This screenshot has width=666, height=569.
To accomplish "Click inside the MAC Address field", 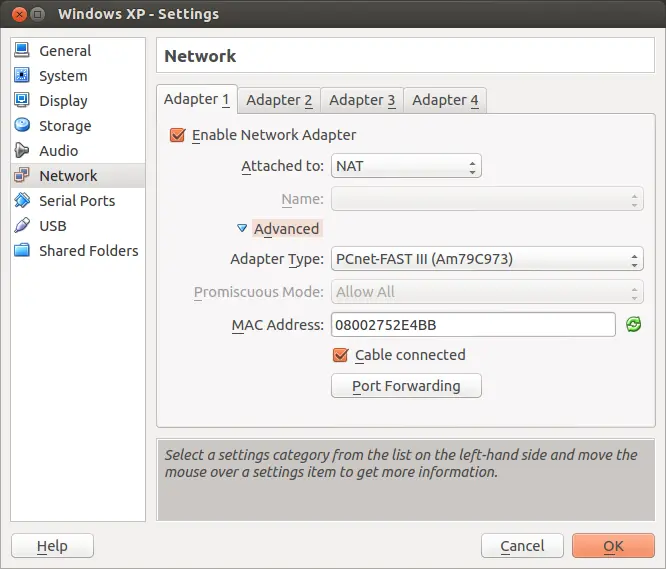I will 473,325.
